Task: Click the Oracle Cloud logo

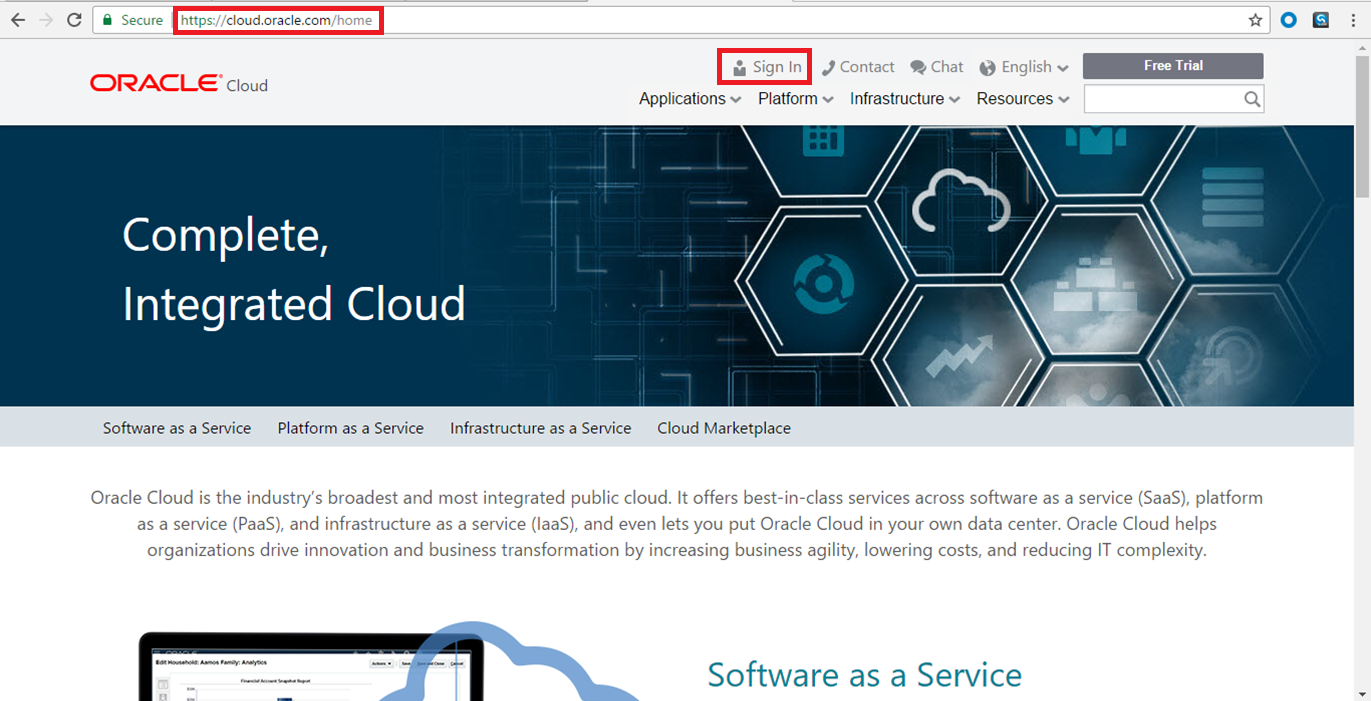Action: 179,84
